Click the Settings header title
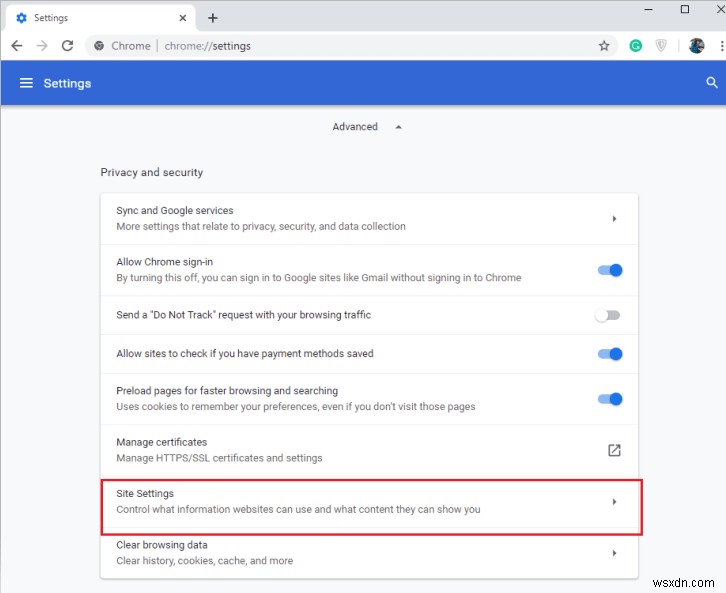Image resolution: width=726 pixels, height=593 pixels. [67, 83]
